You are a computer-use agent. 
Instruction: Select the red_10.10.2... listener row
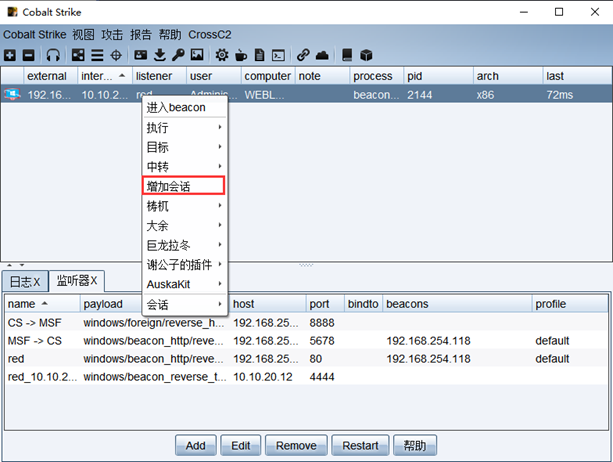[306, 377]
